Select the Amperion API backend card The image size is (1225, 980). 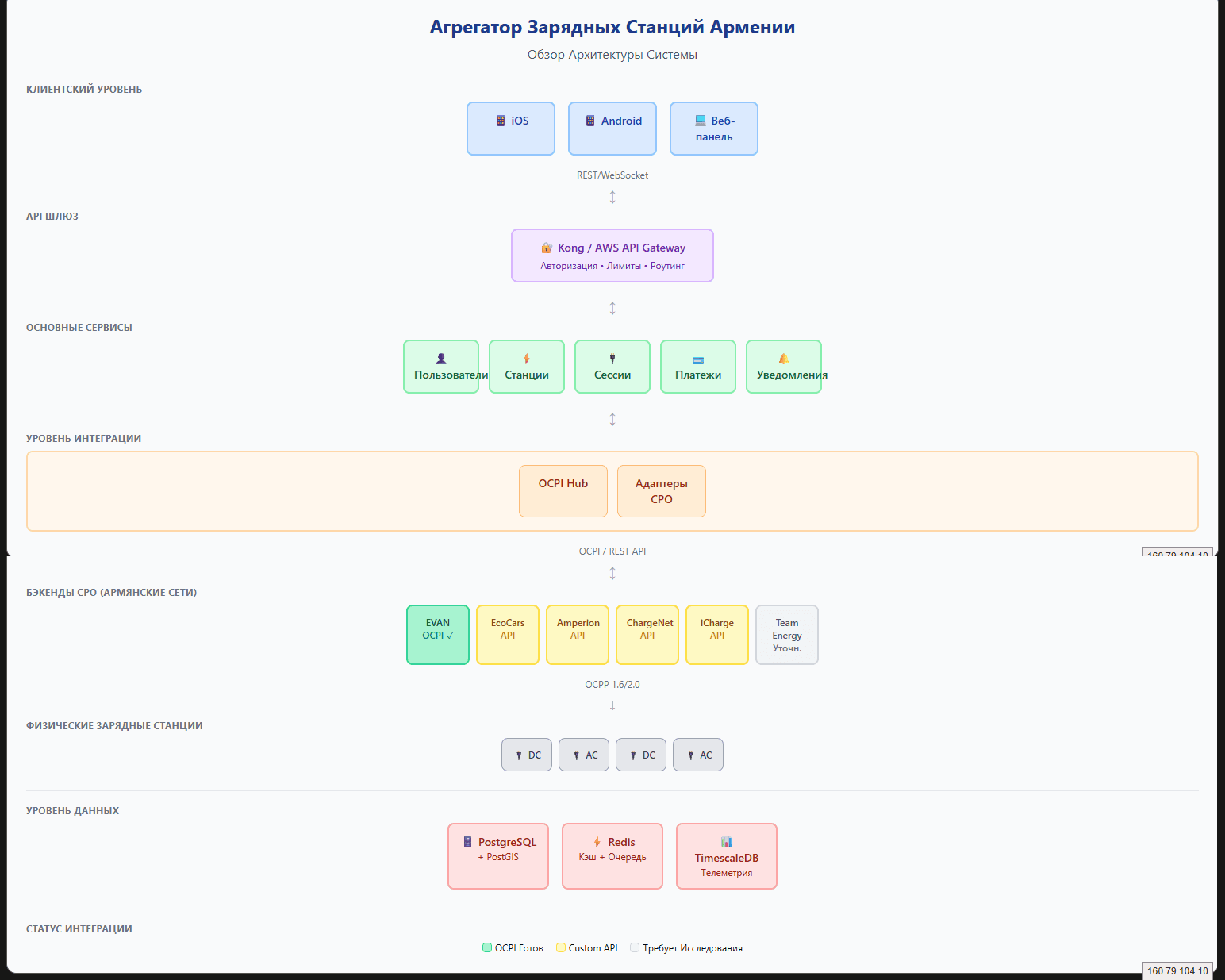pos(578,635)
